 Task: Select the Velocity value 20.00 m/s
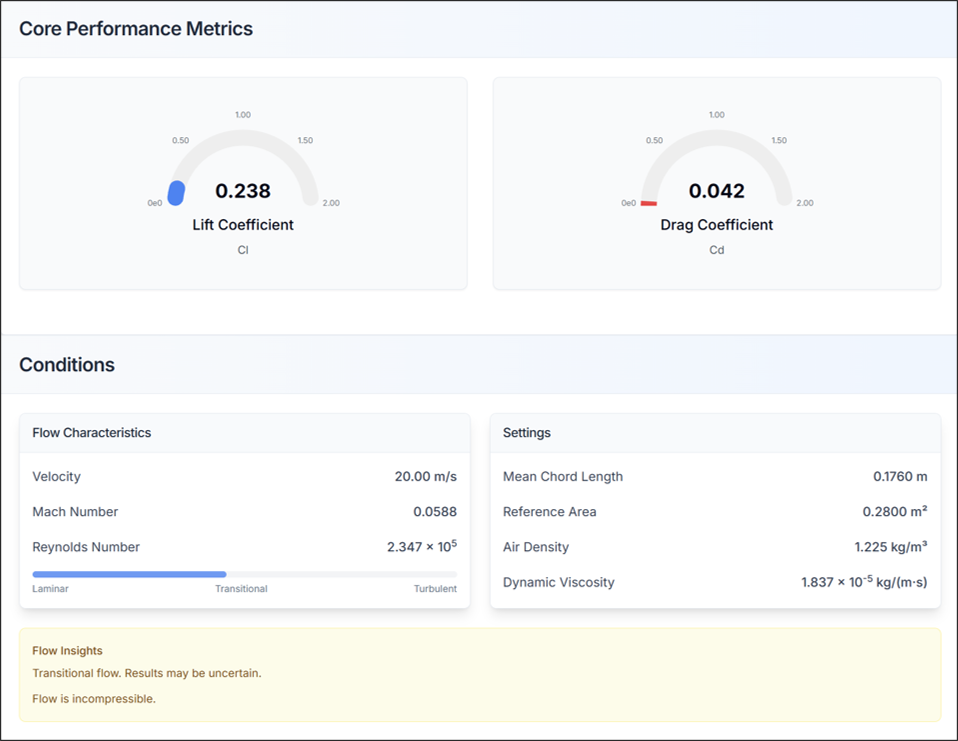point(425,477)
